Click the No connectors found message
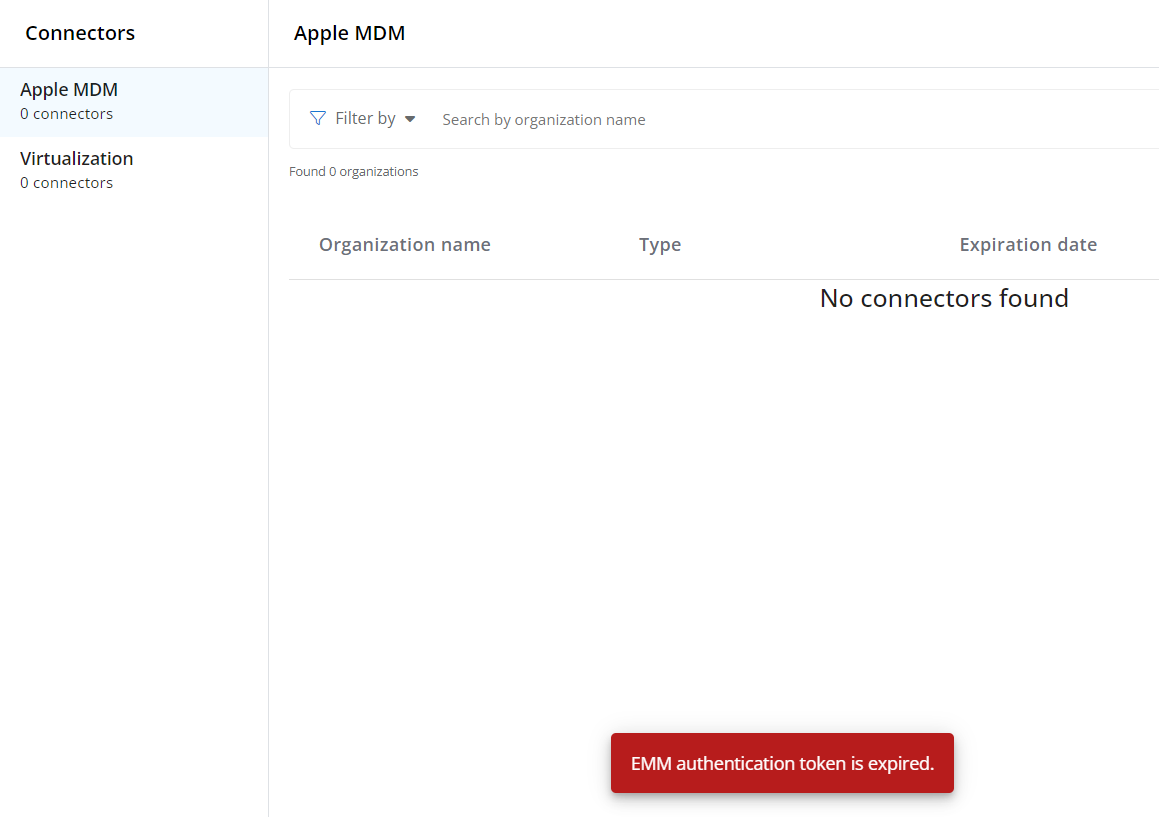 [x=944, y=298]
